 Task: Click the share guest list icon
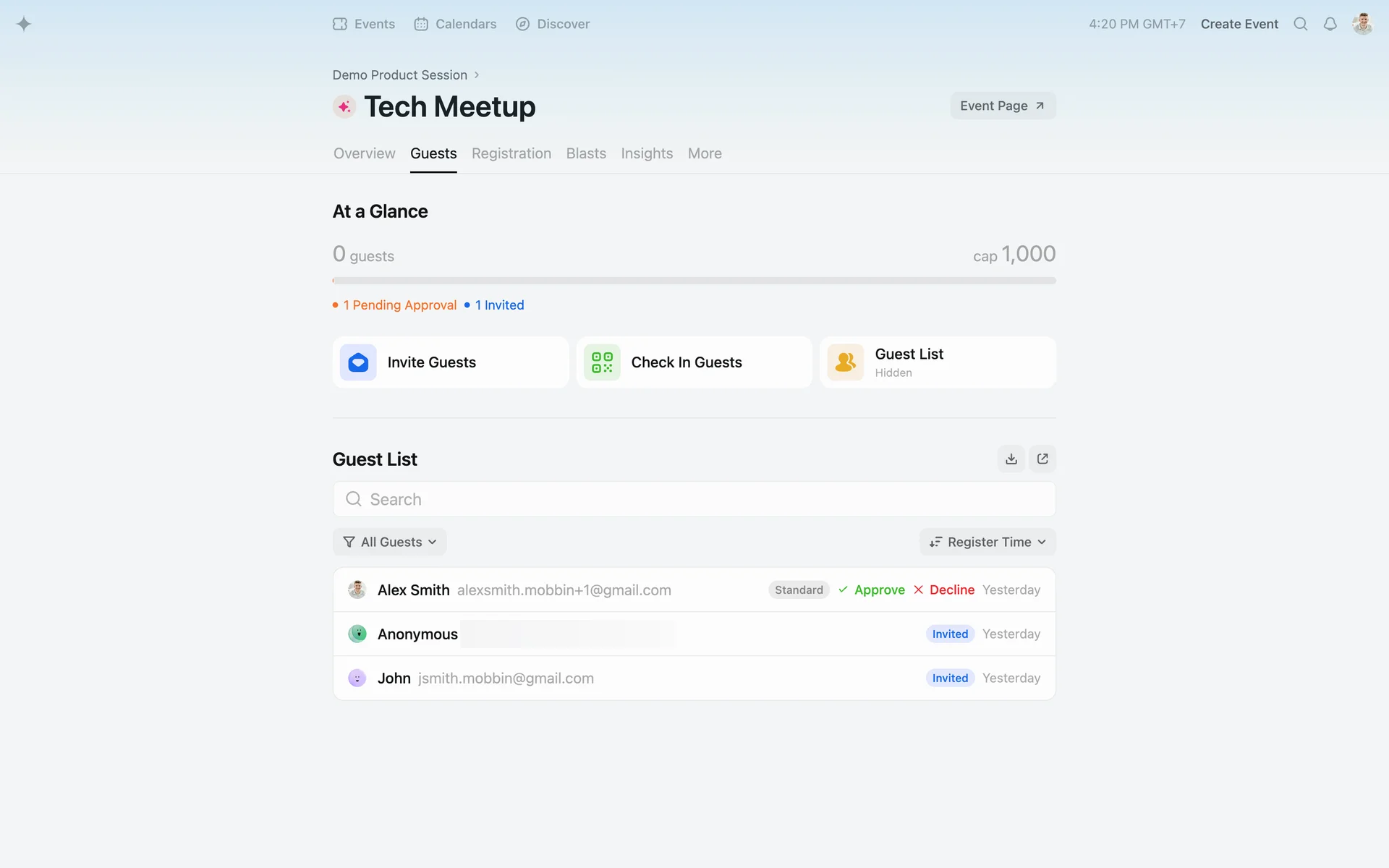click(x=1042, y=459)
